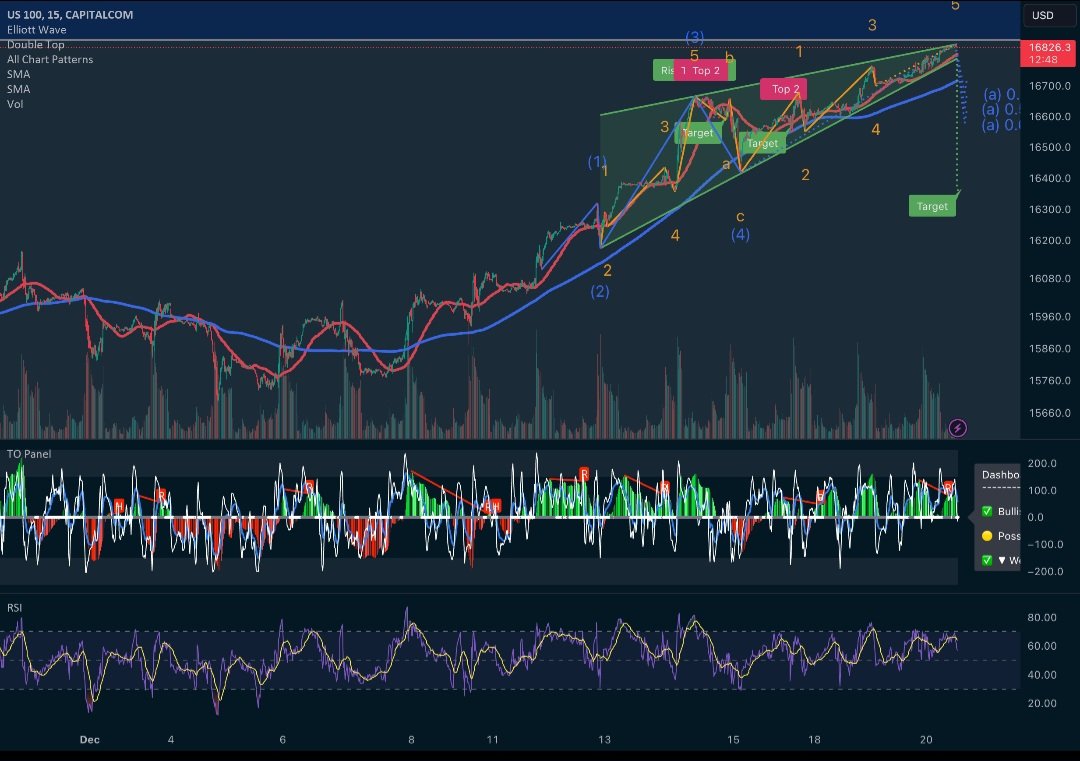Click the 16080.0 price scale value
The width and height of the screenshot is (1080, 761).
[x=1050, y=278]
